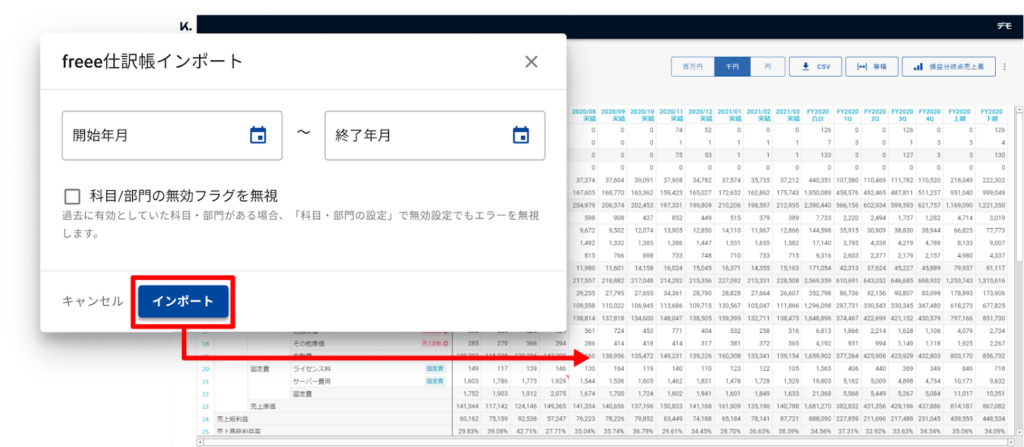This screenshot has height=447, width=1024.
Task: Select the FY2020 4Q column header
Action: (929, 115)
